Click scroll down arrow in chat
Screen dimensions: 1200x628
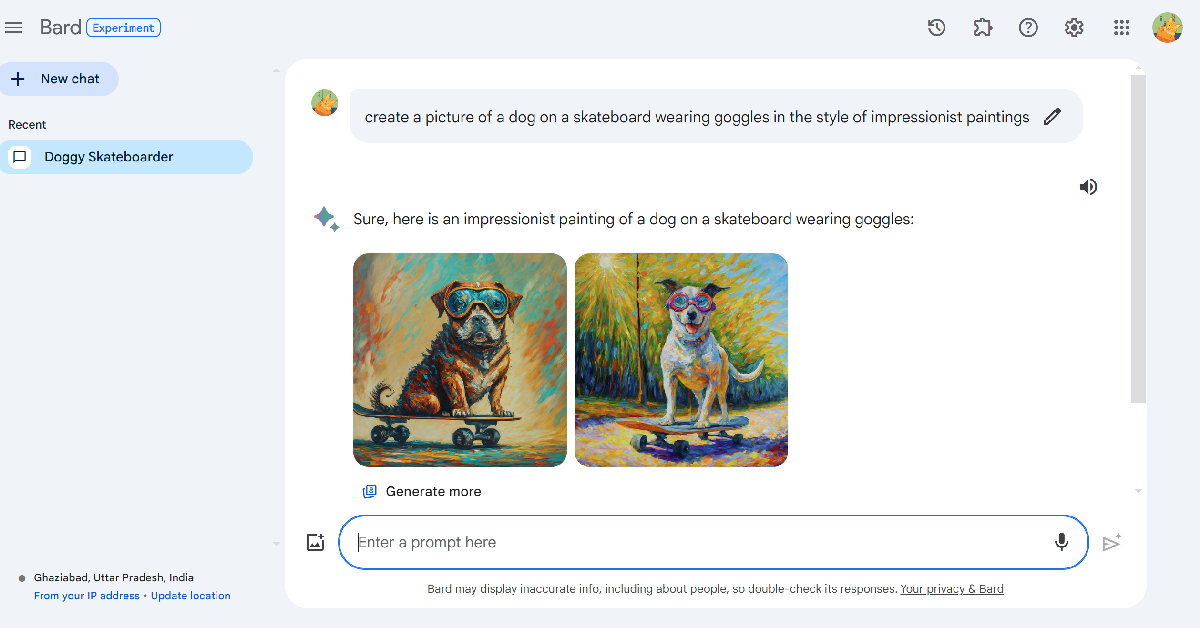tap(1138, 491)
